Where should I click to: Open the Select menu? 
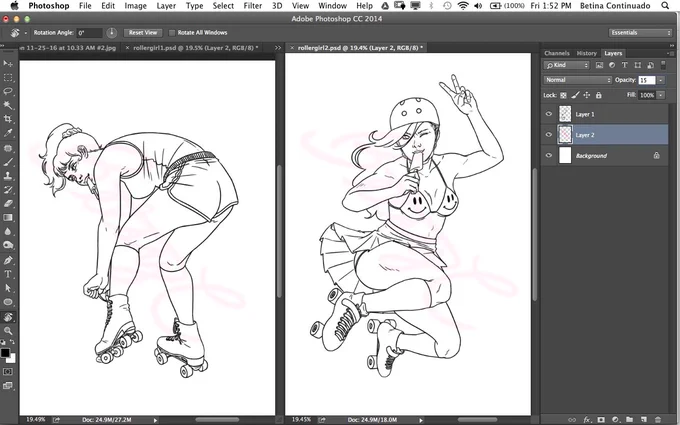(223, 6)
